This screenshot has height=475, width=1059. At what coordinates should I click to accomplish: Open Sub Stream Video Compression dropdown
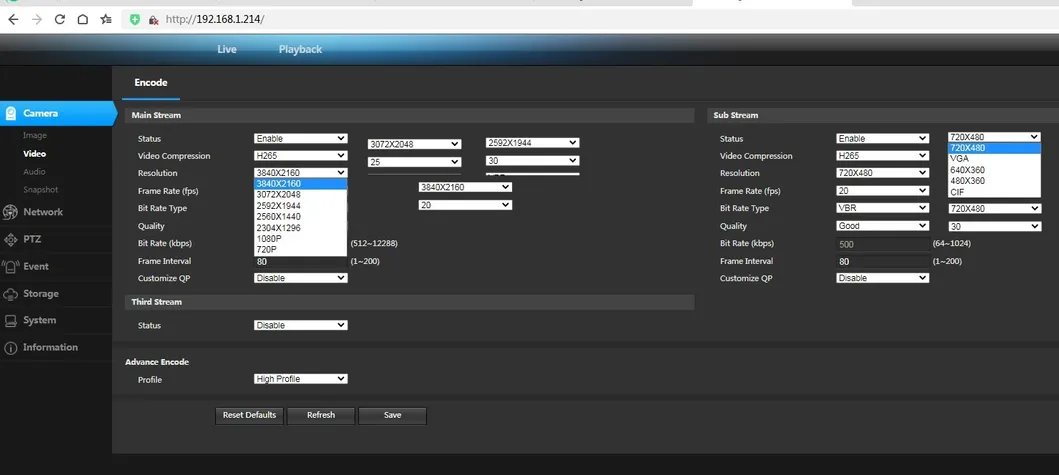tap(883, 155)
